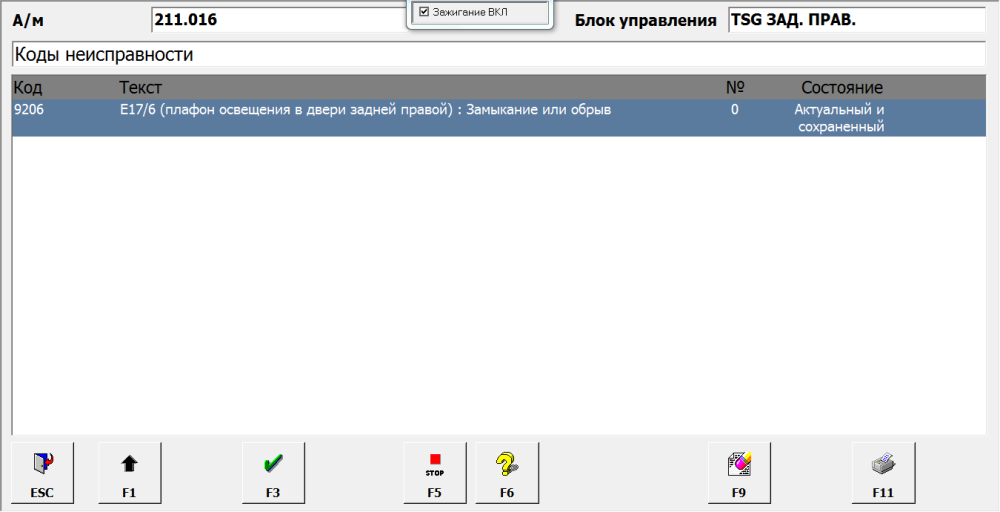Click the F9 eraser button
1000x512 pixels.
pyautogui.click(x=739, y=472)
